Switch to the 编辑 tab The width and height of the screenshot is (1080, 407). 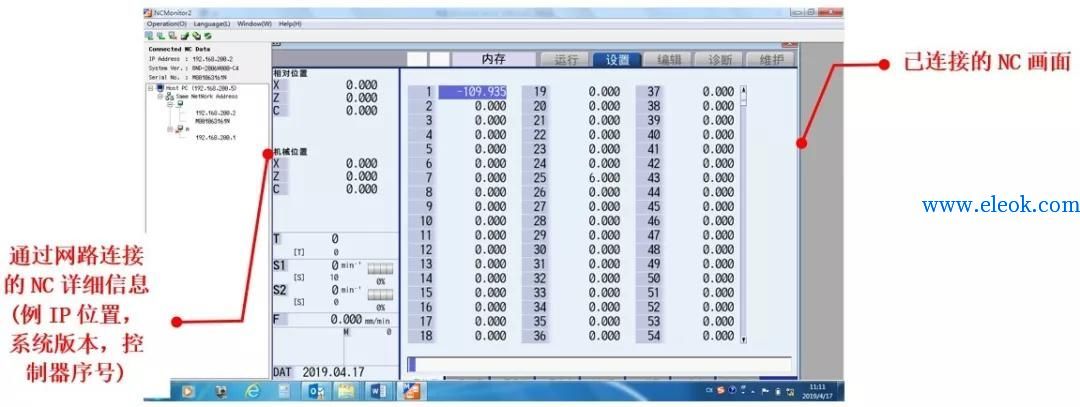[667, 60]
